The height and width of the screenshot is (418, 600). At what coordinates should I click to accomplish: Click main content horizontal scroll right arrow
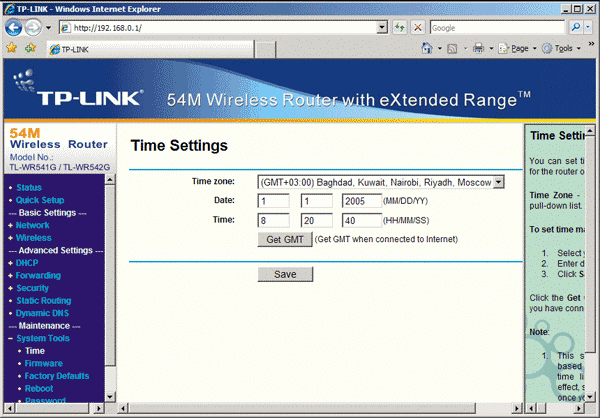[517, 408]
